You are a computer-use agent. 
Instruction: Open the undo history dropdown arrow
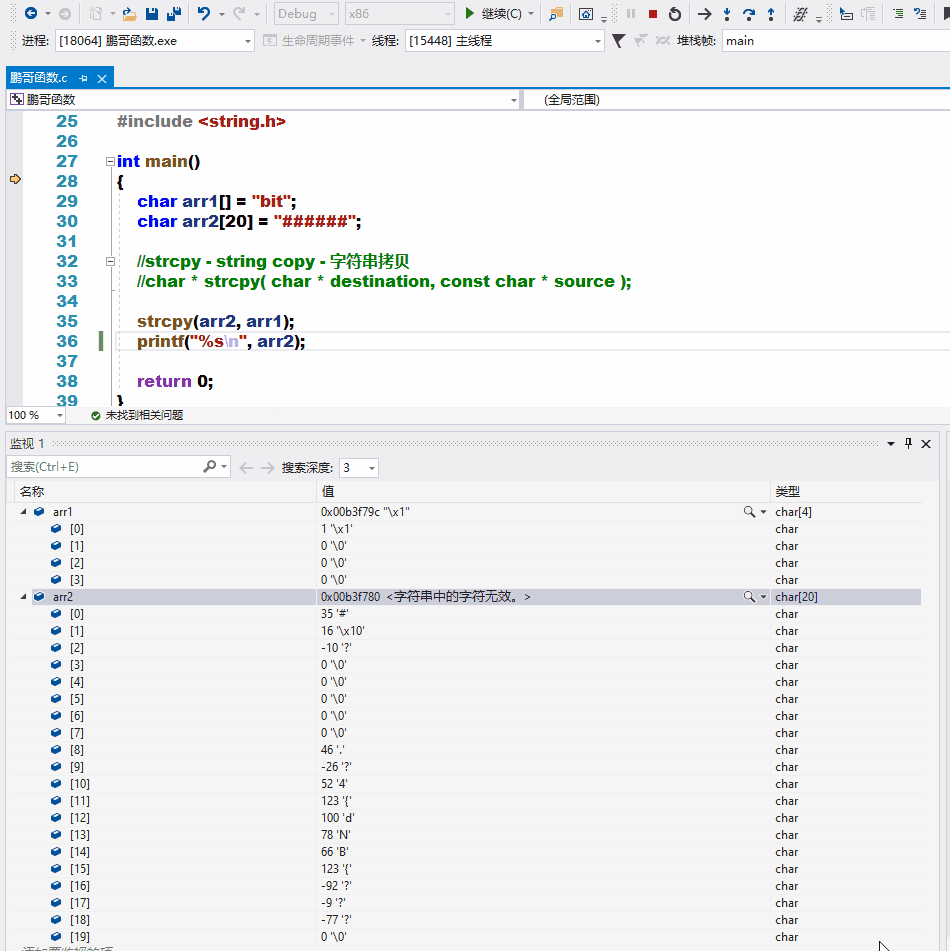pyautogui.click(x=221, y=13)
